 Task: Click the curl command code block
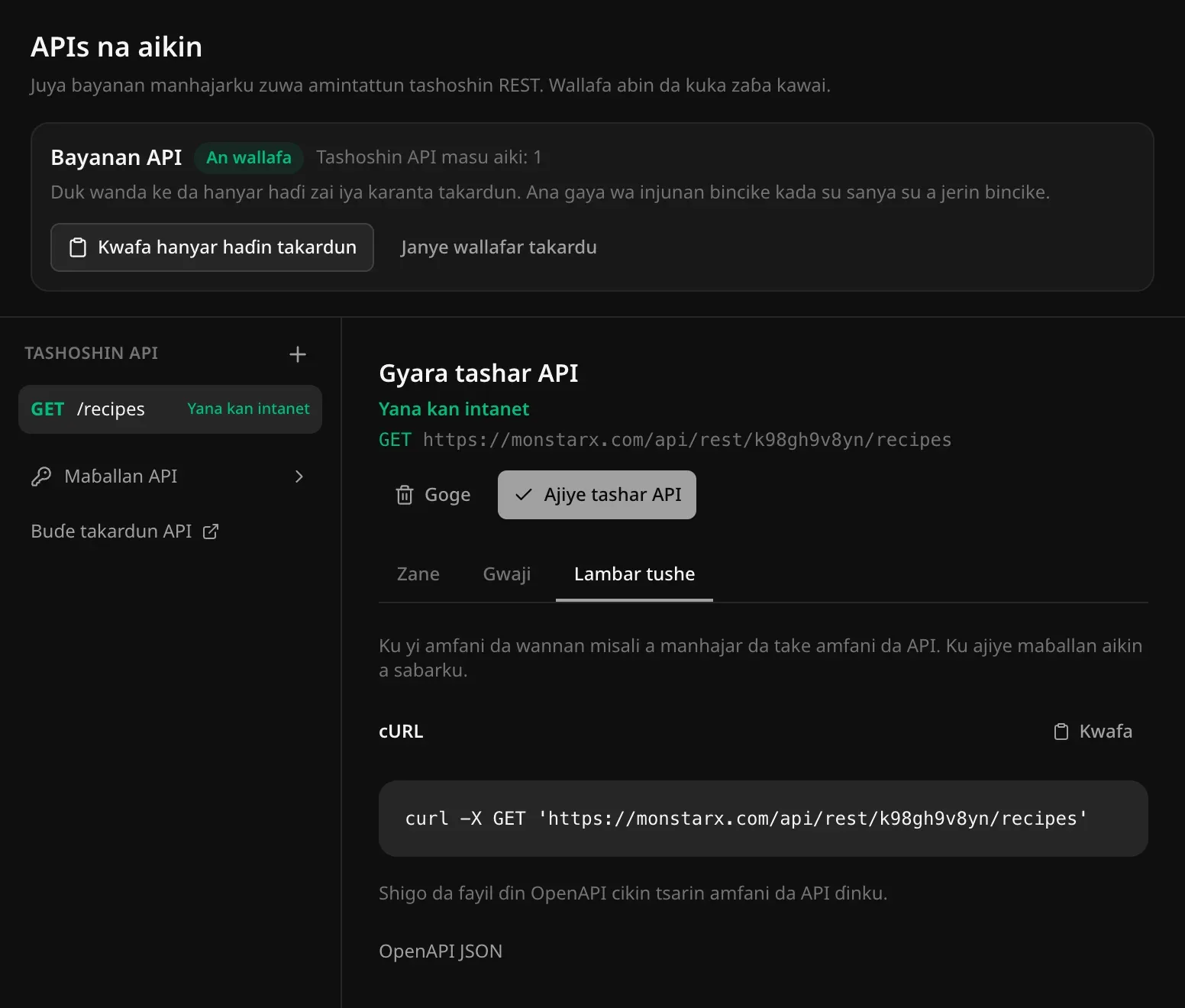pos(764,819)
